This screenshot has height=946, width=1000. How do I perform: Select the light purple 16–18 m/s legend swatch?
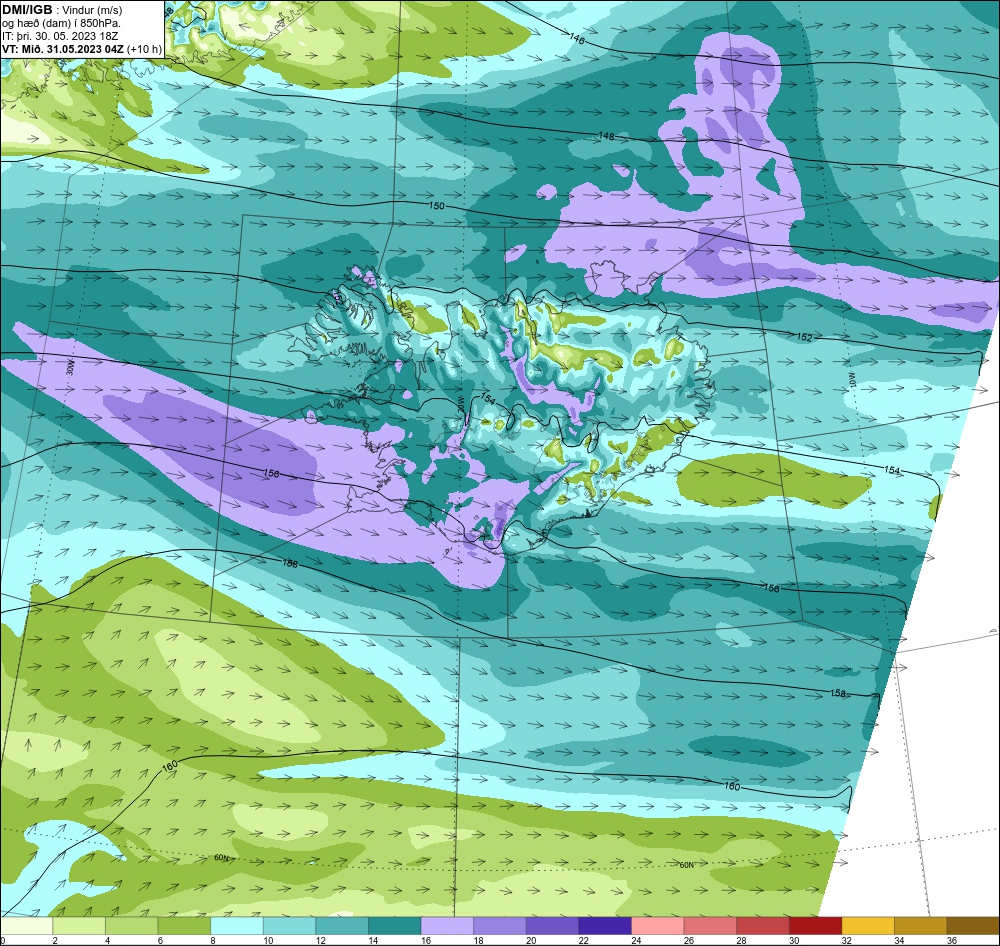[447, 926]
